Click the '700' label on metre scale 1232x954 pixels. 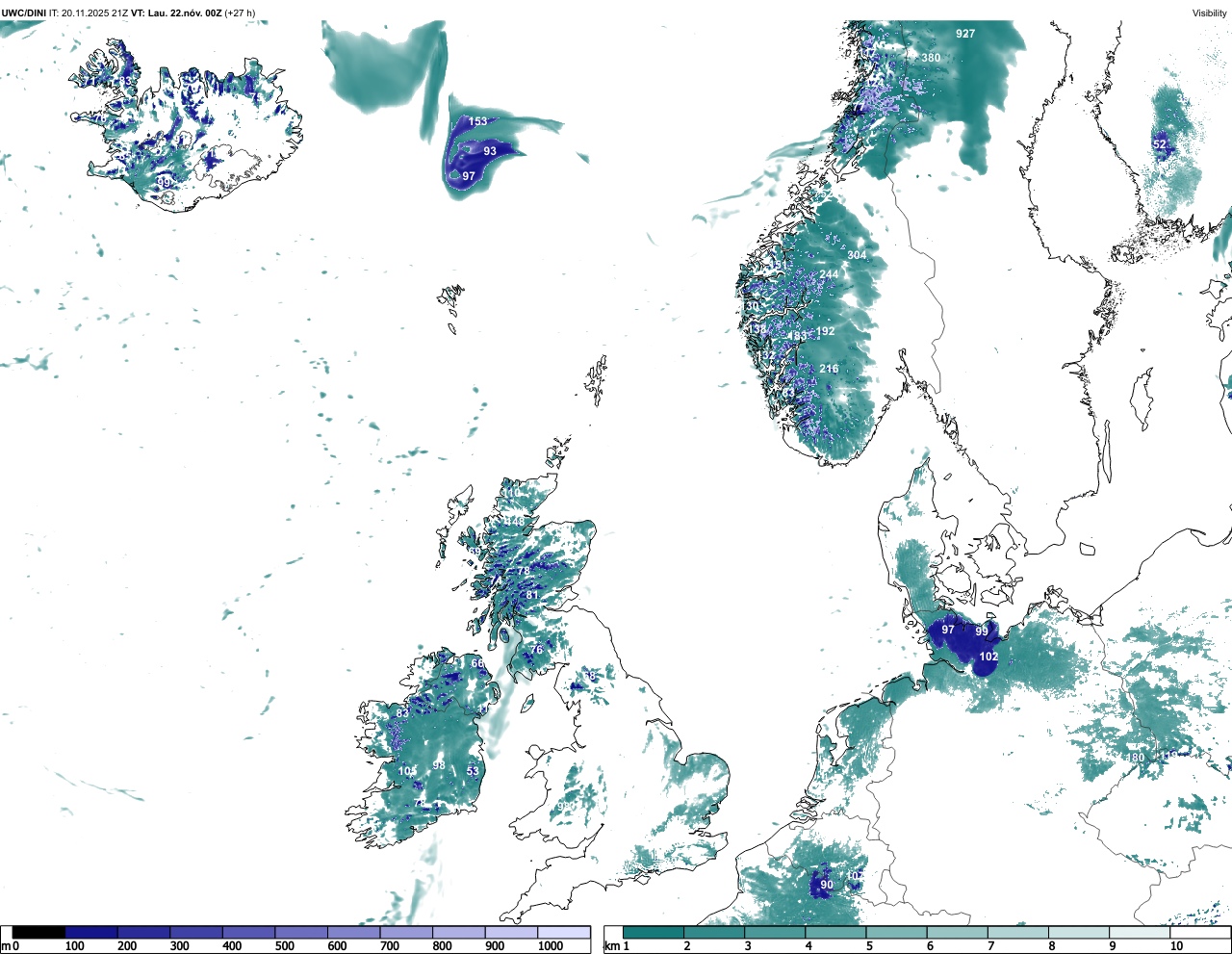tap(390, 946)
